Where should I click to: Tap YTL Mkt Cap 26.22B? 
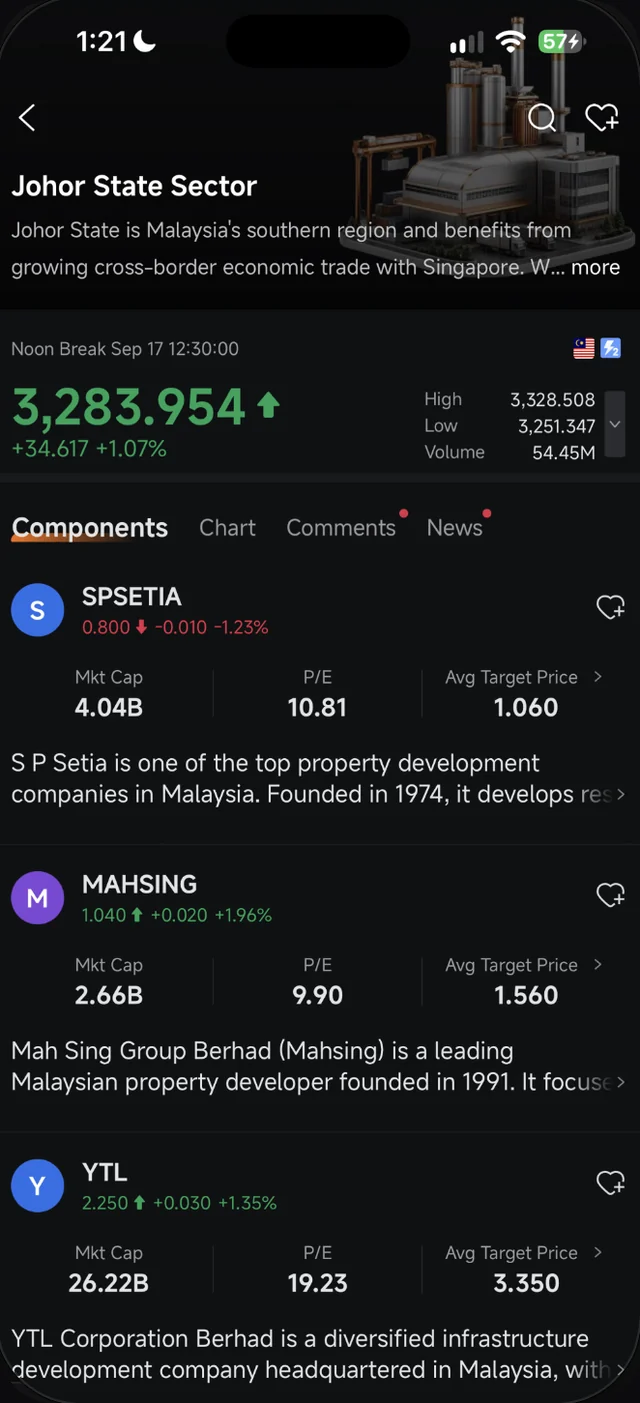[x=109, y=1284]
